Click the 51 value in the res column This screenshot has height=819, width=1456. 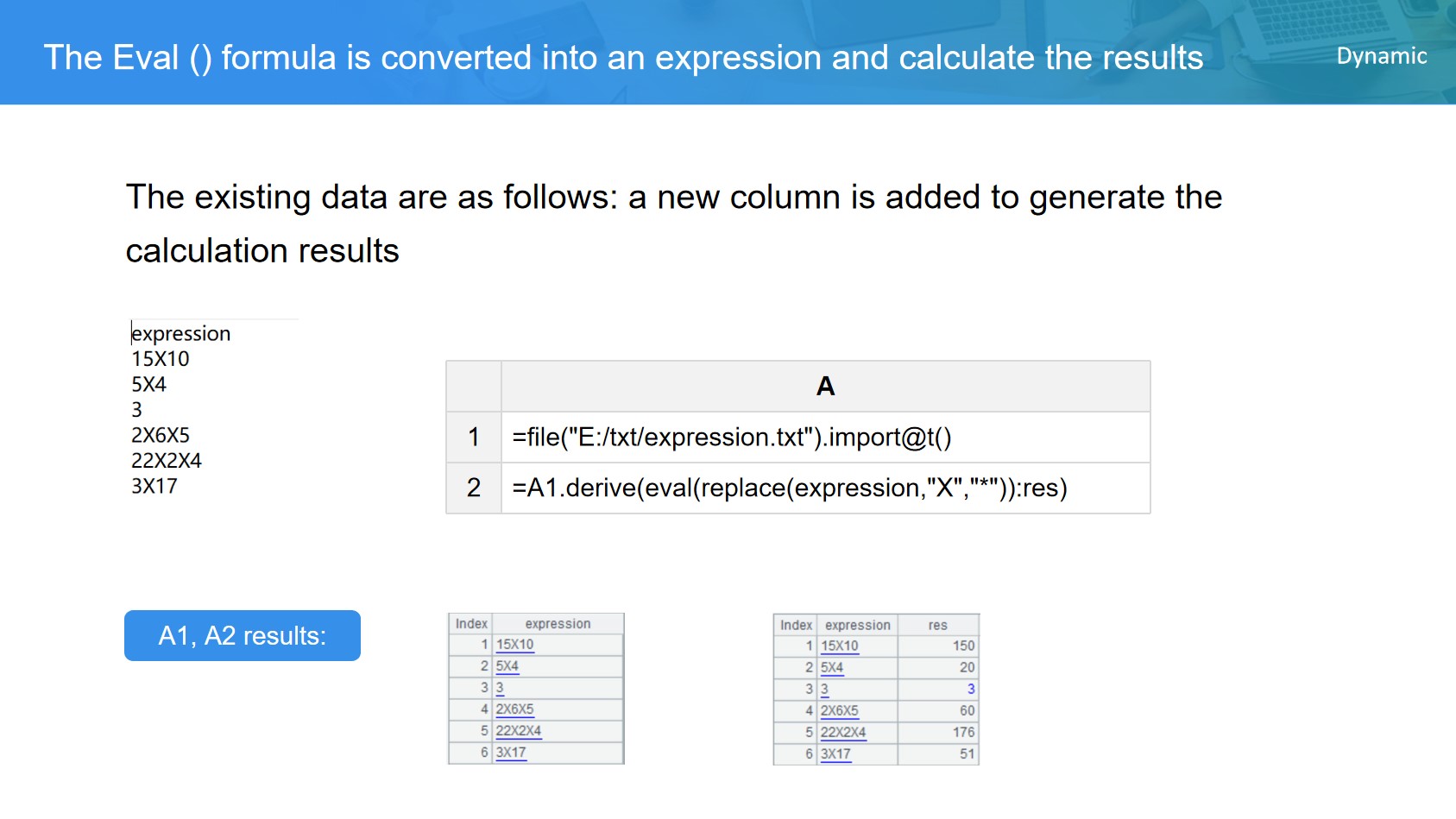[967, 754]
